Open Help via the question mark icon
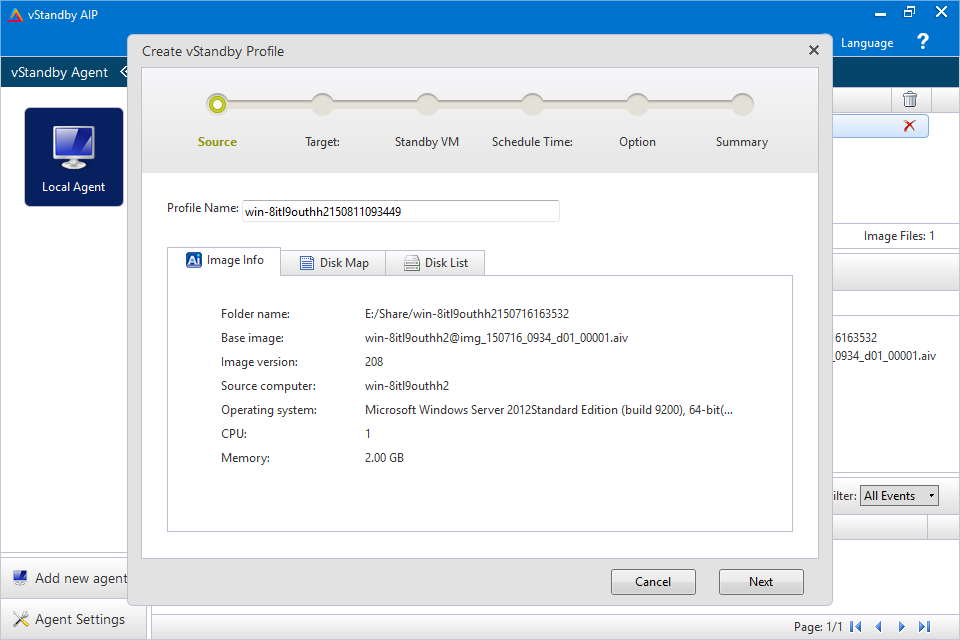The height and width of the screenshot is (640, 960). tap(922, 41)
